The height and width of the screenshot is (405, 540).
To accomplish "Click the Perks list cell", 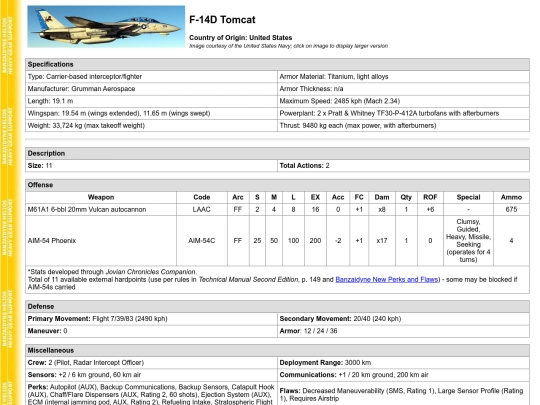I will 151,394.
